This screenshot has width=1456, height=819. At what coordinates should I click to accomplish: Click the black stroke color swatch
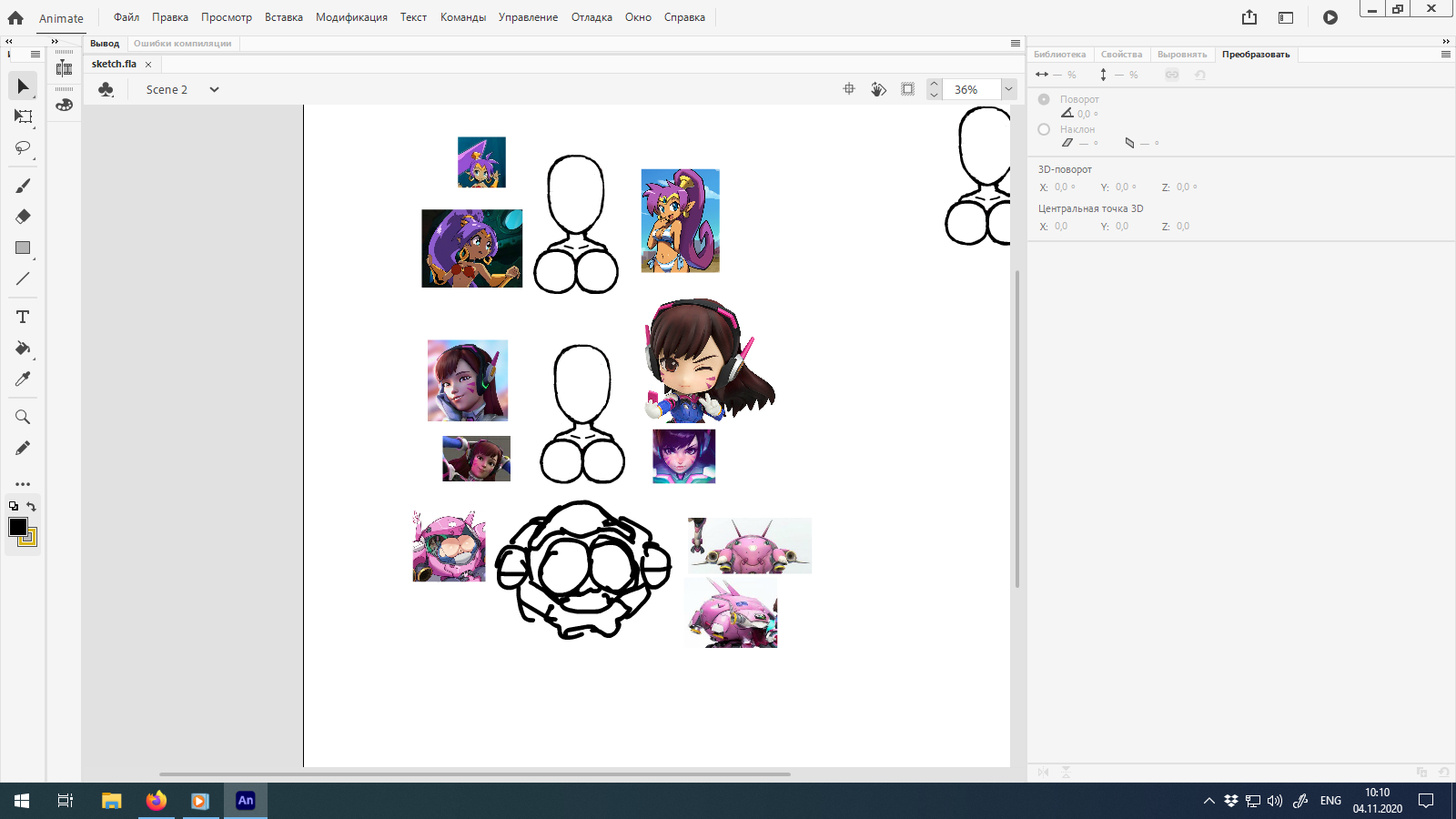pos(17,527)
